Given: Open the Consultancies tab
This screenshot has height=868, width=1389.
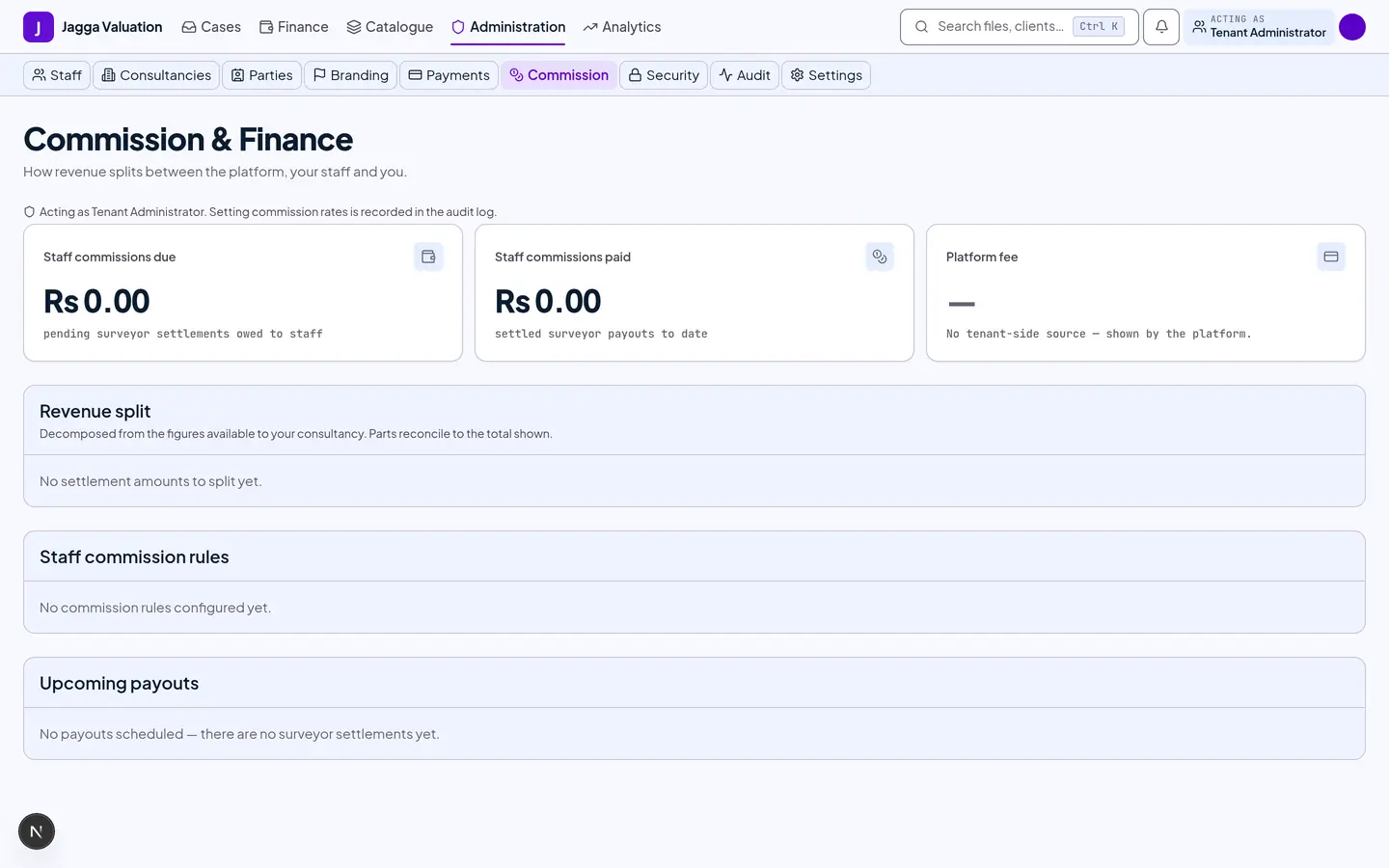Looking at the screenshot, I should click(x=156, y=75).
